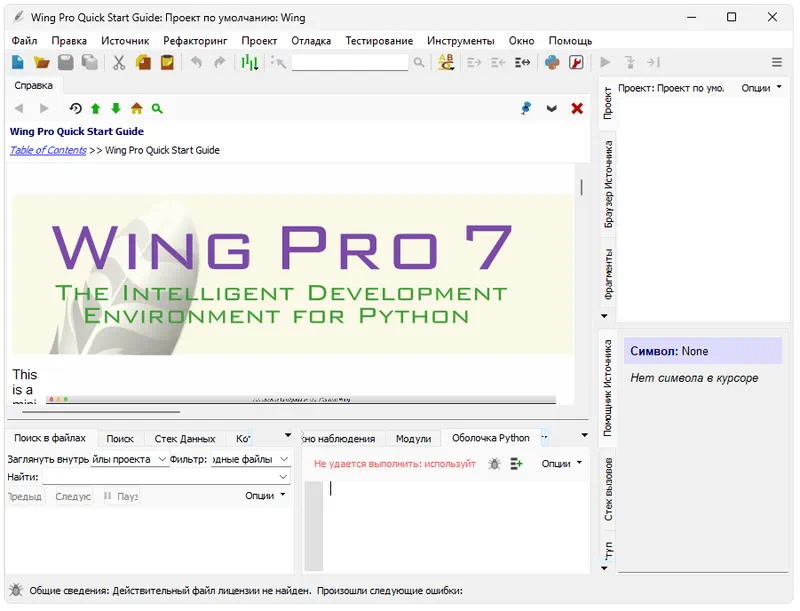The height and width of the screenshot is (611, 800).
Task: Click the green bars icon in toolbar
Action: [x=249, y=62]
